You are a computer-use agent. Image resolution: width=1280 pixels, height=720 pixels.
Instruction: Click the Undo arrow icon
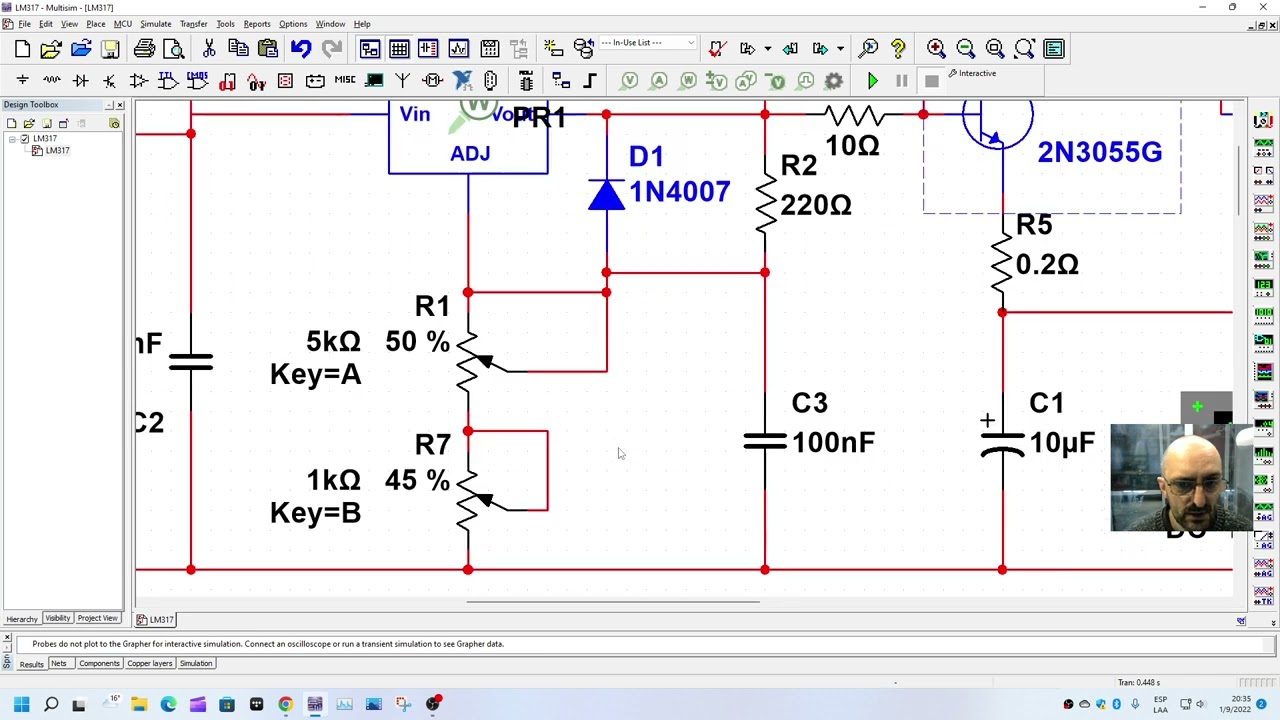tap(301, 49)
